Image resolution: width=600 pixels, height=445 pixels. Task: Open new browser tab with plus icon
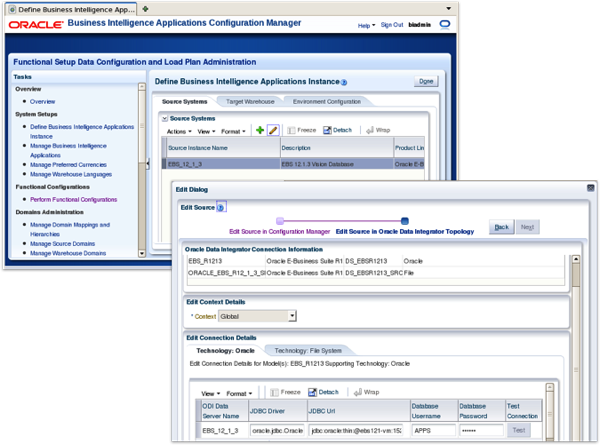point(145,8)
